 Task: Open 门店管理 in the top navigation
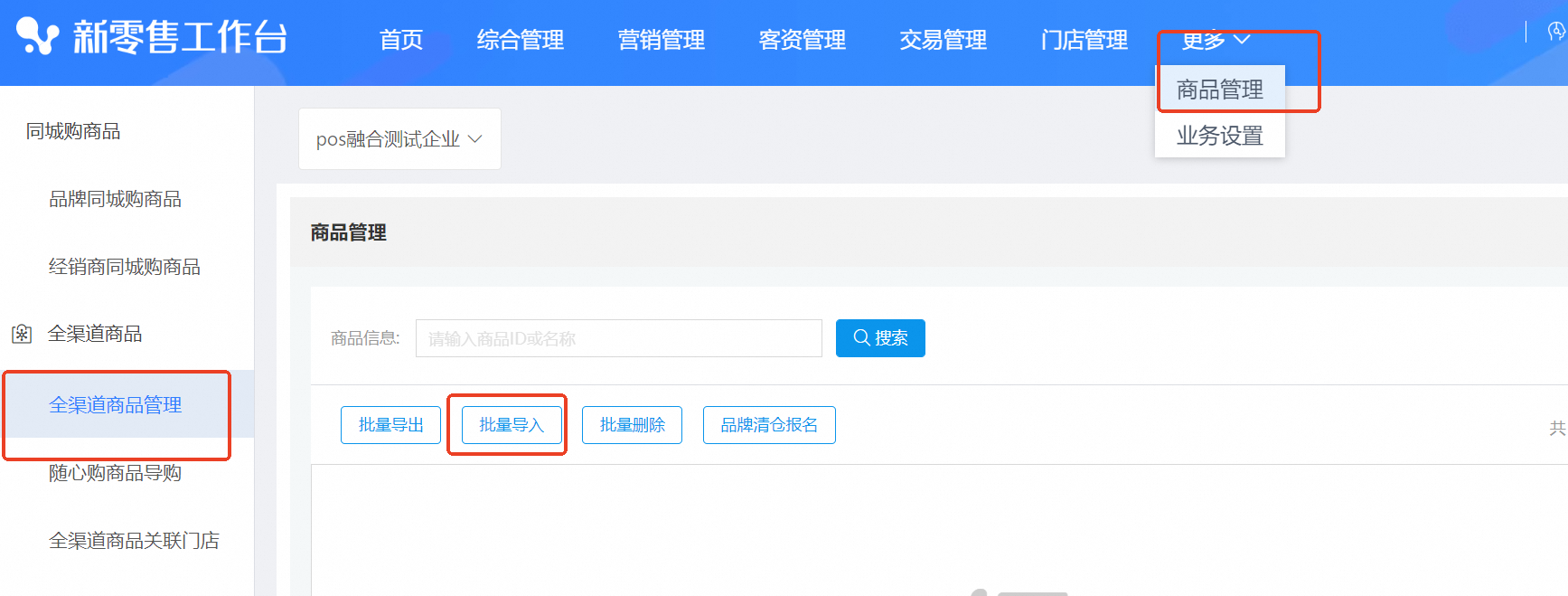pyautogui.click(x=1084, y=40)
